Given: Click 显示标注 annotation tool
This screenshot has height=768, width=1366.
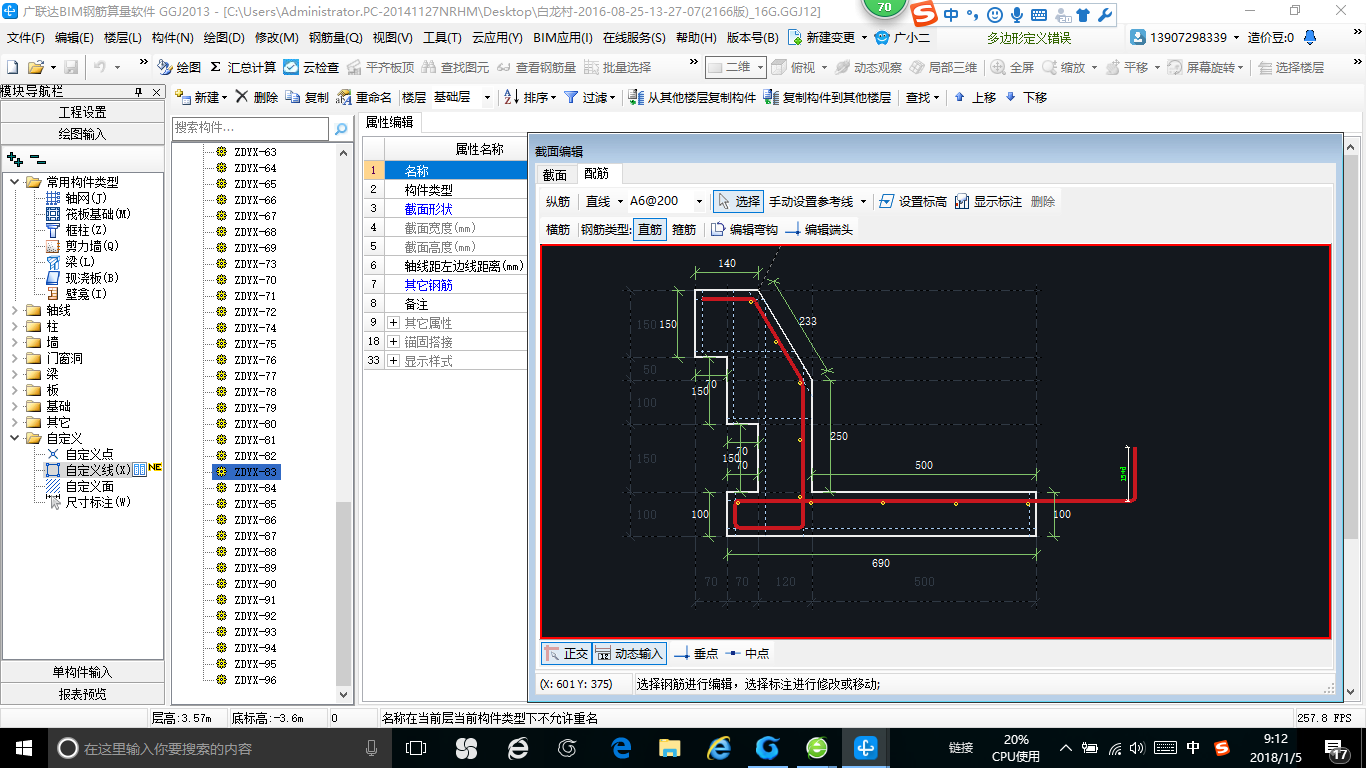Looking at the screenshot, I should 988,201.
